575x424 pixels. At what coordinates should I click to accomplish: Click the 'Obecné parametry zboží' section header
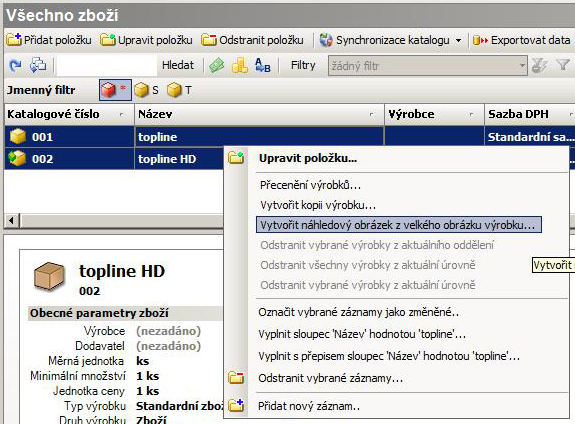pyautogui.click(x=125, y=313)
